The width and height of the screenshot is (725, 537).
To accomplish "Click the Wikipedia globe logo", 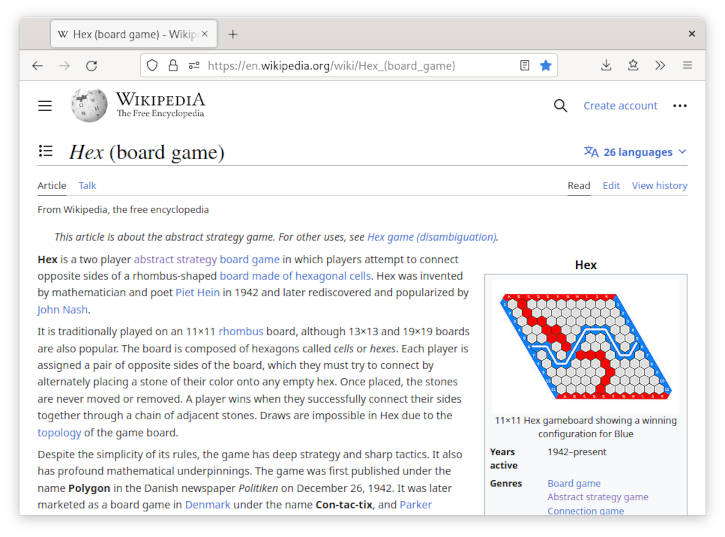I will [x=89, y=105].
